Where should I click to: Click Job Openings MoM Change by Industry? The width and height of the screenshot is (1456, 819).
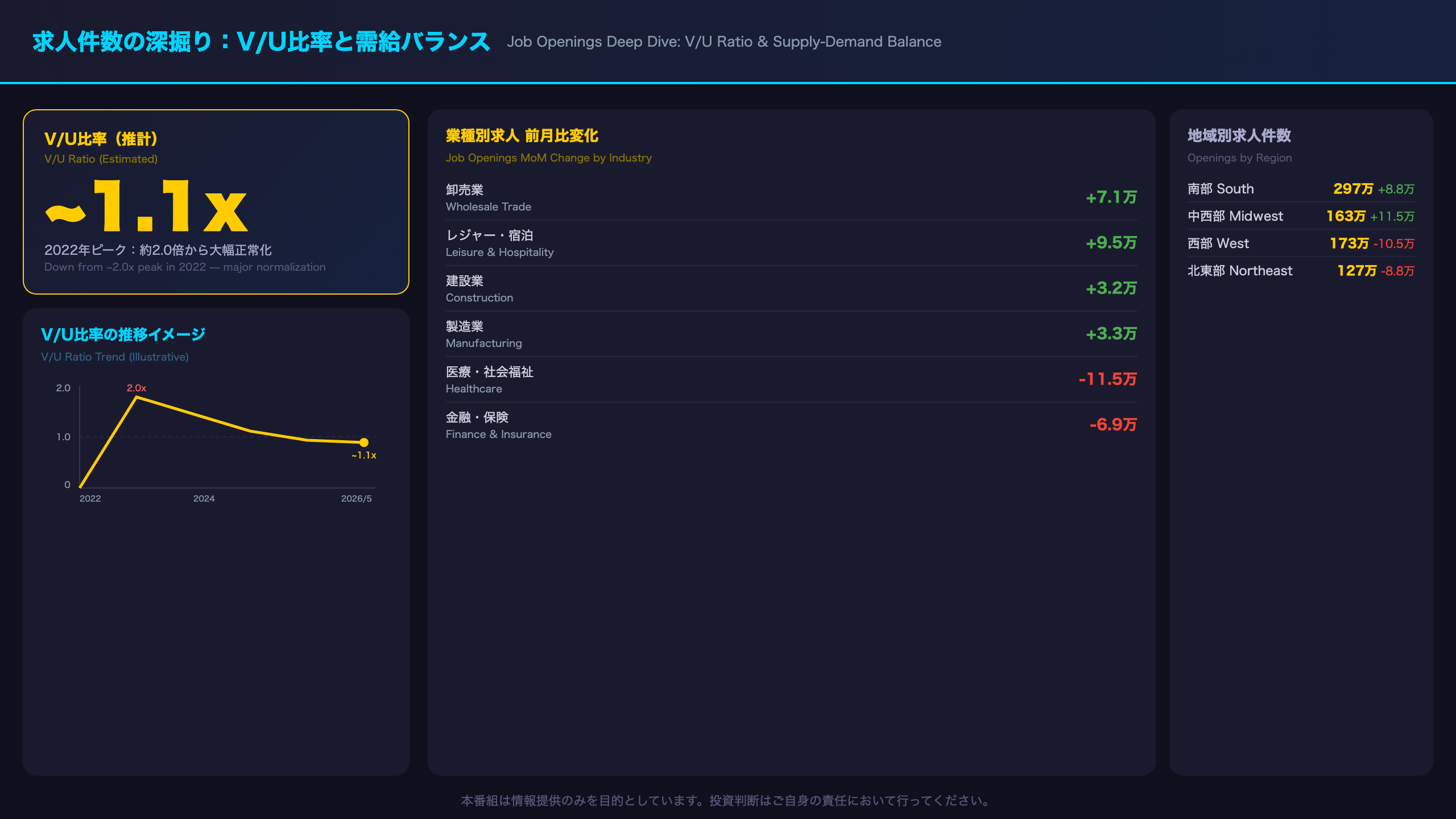coord(549,158)
